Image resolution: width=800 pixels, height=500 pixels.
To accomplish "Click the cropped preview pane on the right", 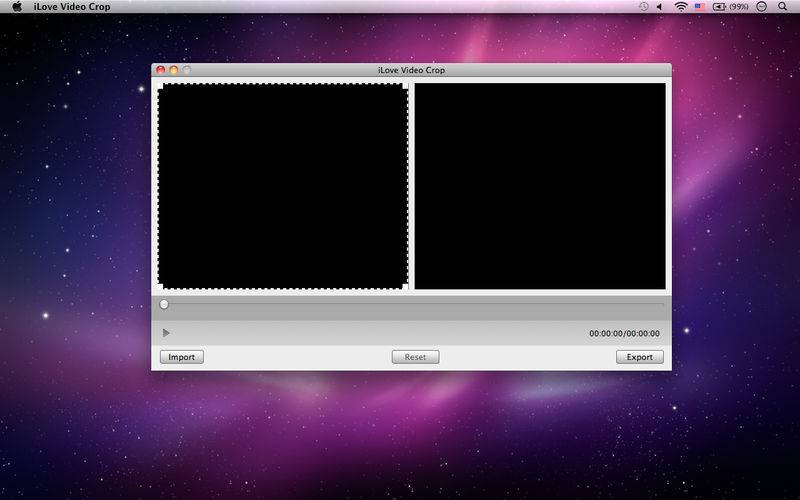I will 540,186.
